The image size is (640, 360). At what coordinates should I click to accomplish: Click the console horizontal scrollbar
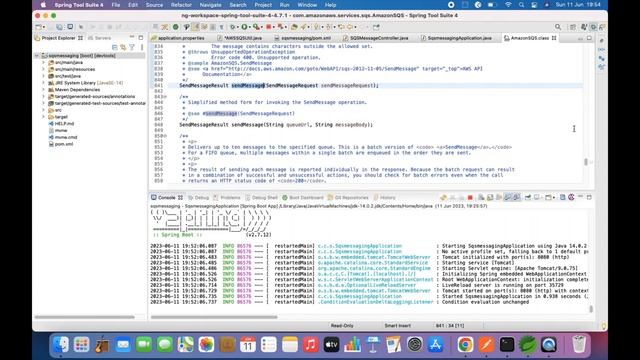(214, 317)
